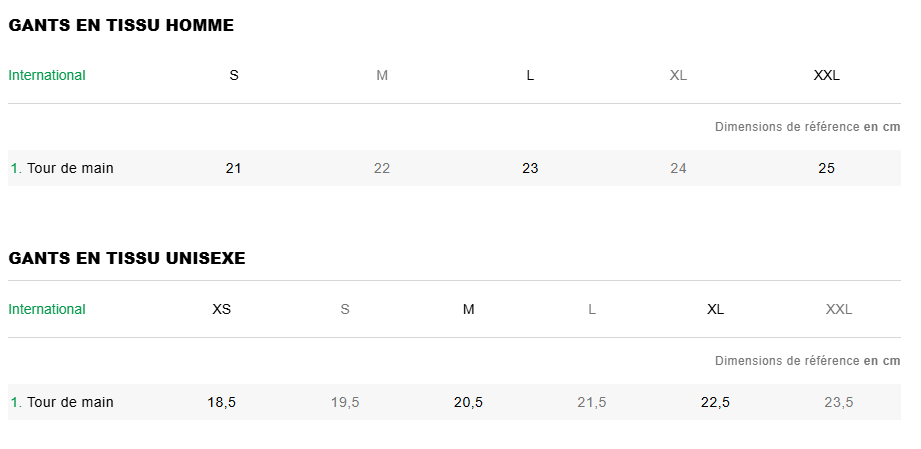
Task: Select size XS in unisex gloves table
Action: [x=222, y=309]
